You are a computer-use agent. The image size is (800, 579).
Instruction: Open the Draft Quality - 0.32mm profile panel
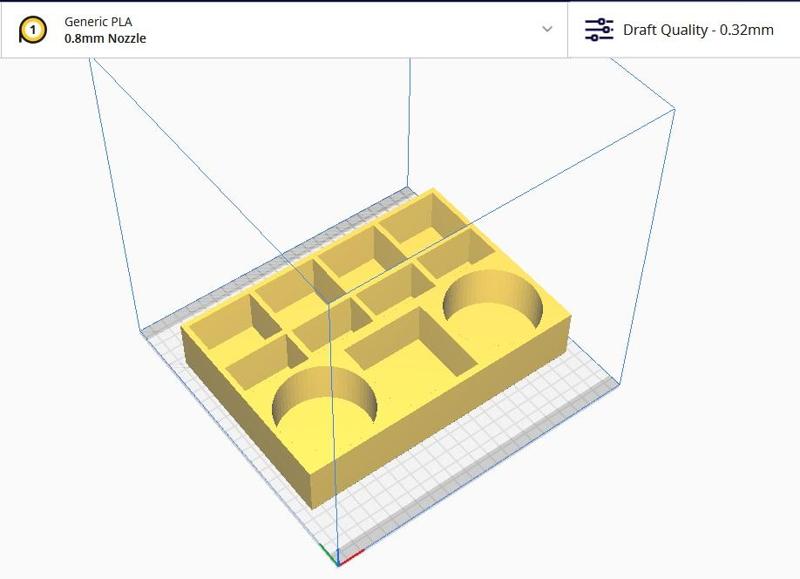pos(684,30)
